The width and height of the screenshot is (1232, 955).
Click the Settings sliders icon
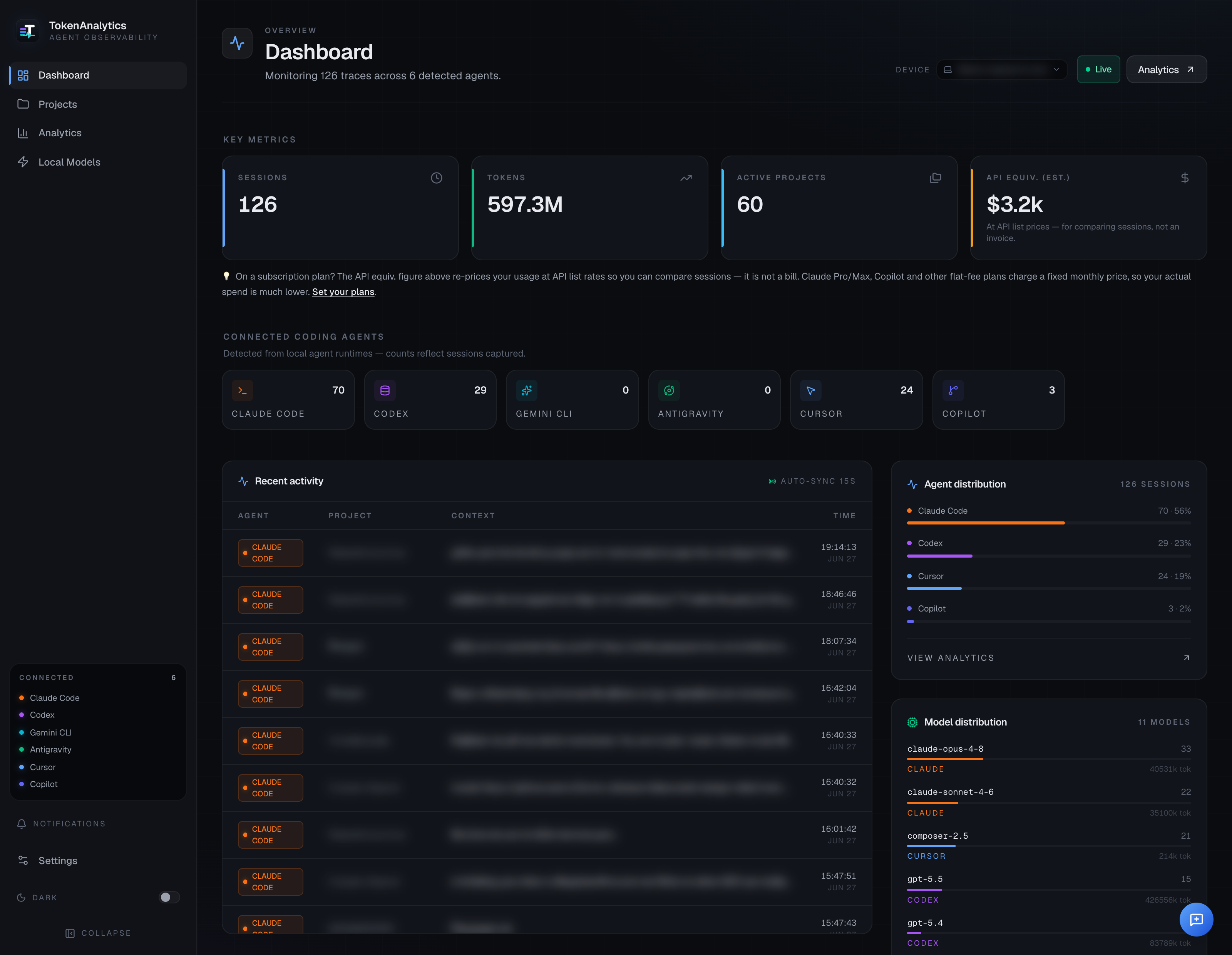[23, 860]
